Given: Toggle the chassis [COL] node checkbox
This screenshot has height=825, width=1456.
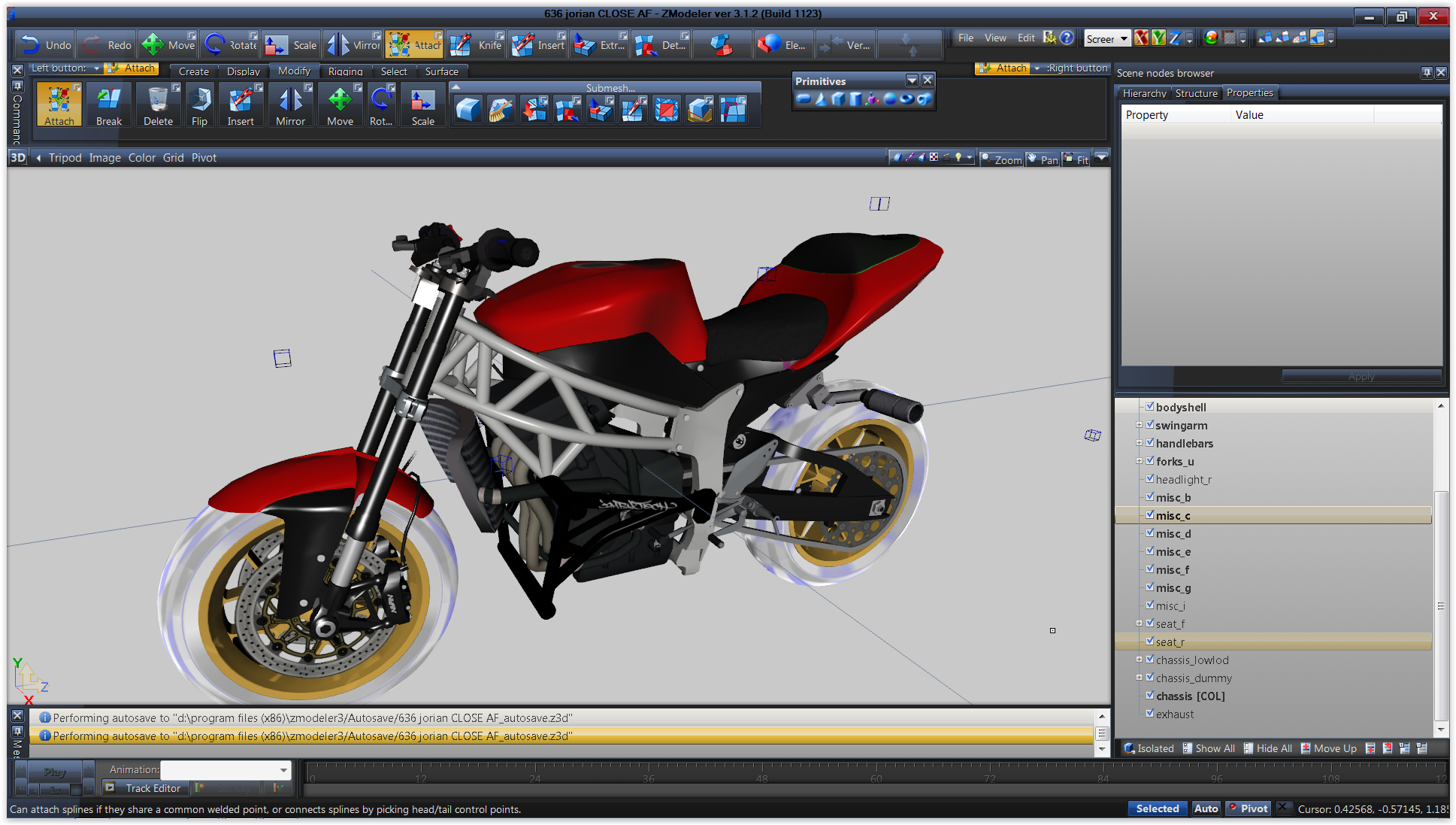Looking at the screenshot, I should [x=1149, y=695].
